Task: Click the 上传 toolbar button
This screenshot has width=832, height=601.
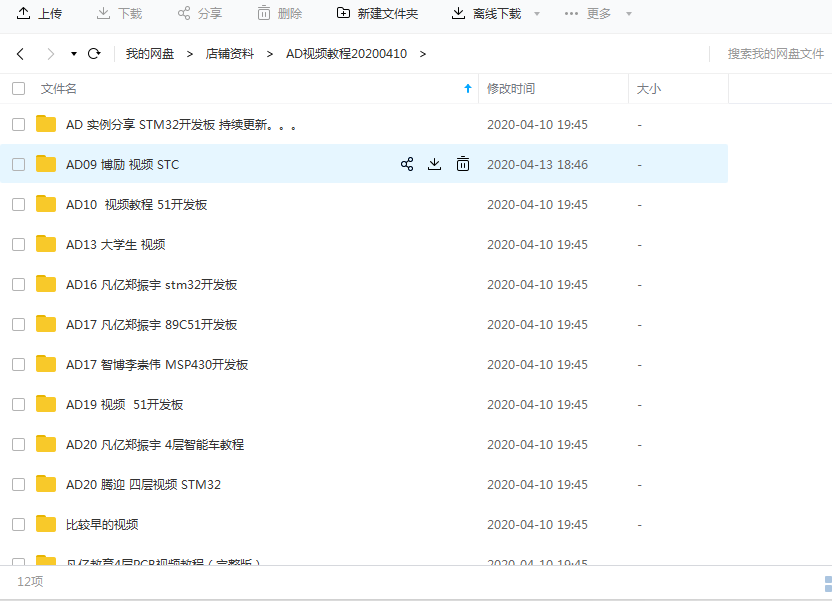Action: point(38,13)
